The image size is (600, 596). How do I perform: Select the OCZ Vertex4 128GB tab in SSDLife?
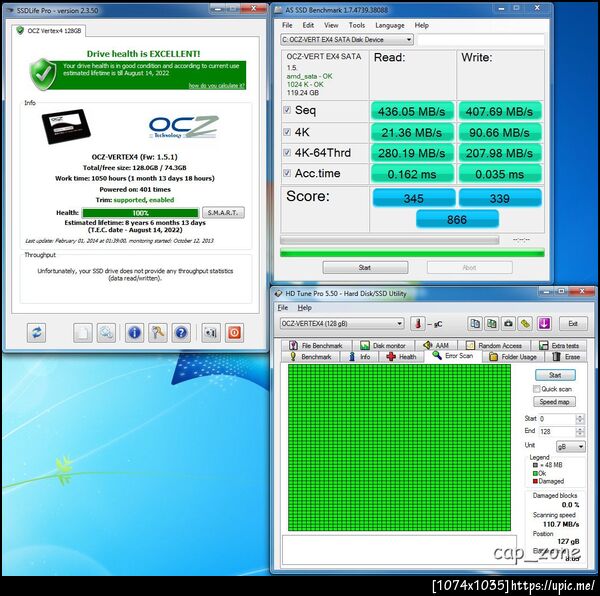49,31
